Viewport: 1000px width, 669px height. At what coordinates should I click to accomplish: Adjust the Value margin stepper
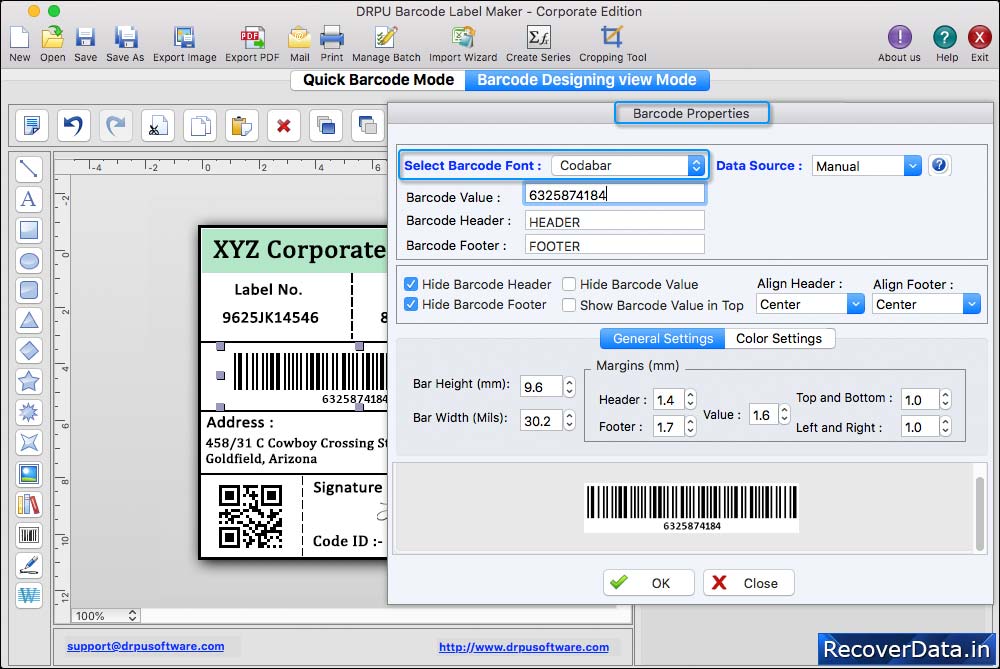(x=784, y=415)
